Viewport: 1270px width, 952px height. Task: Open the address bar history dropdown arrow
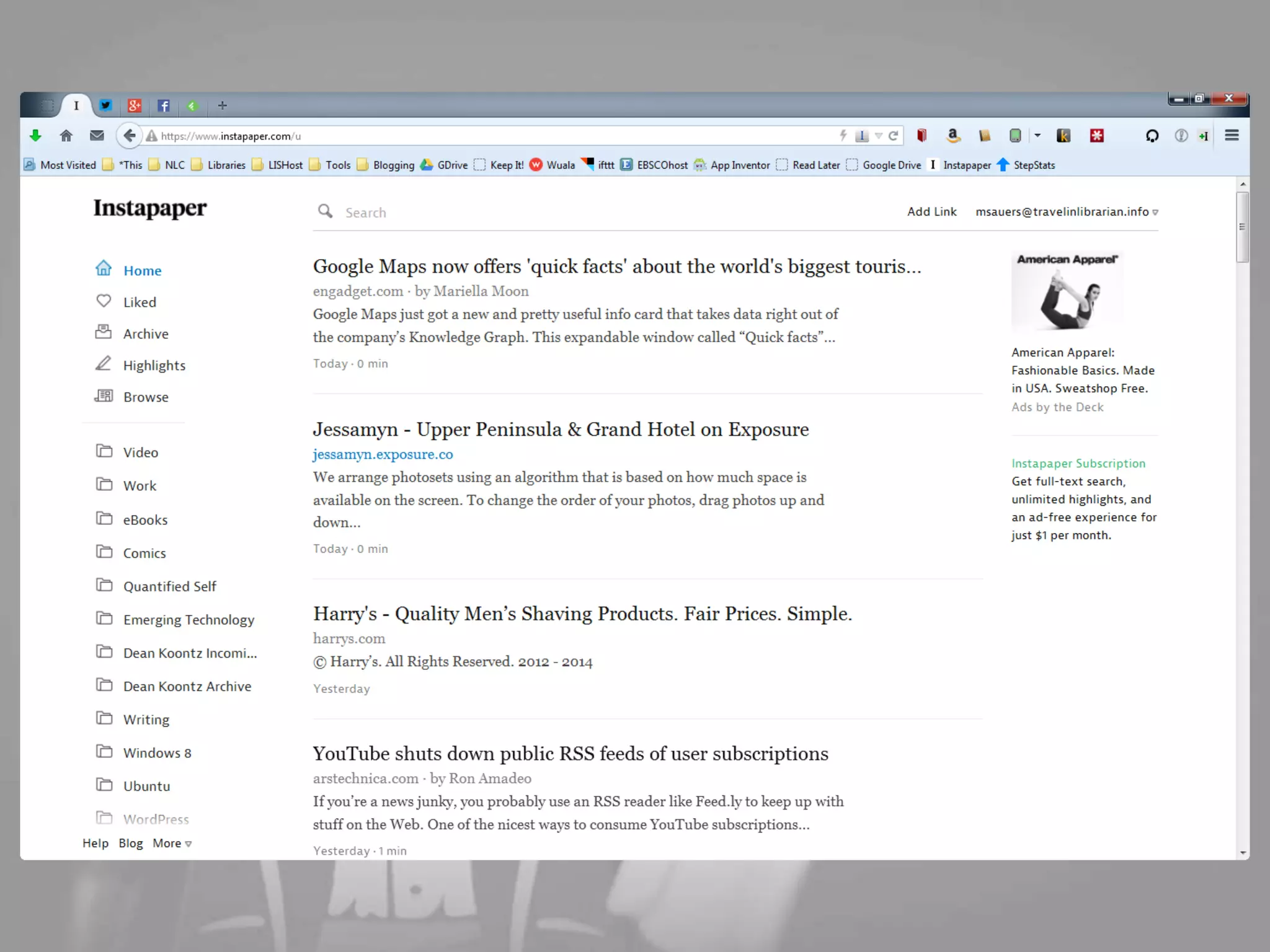[x=878, y=136]
